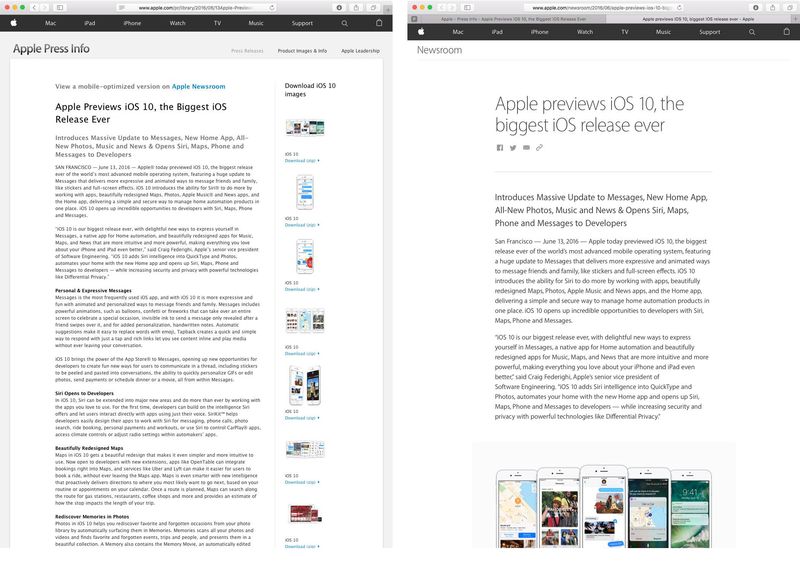Open search icon in left window nav bar
This screenshot has width=800, height=561.
point(345,23)
